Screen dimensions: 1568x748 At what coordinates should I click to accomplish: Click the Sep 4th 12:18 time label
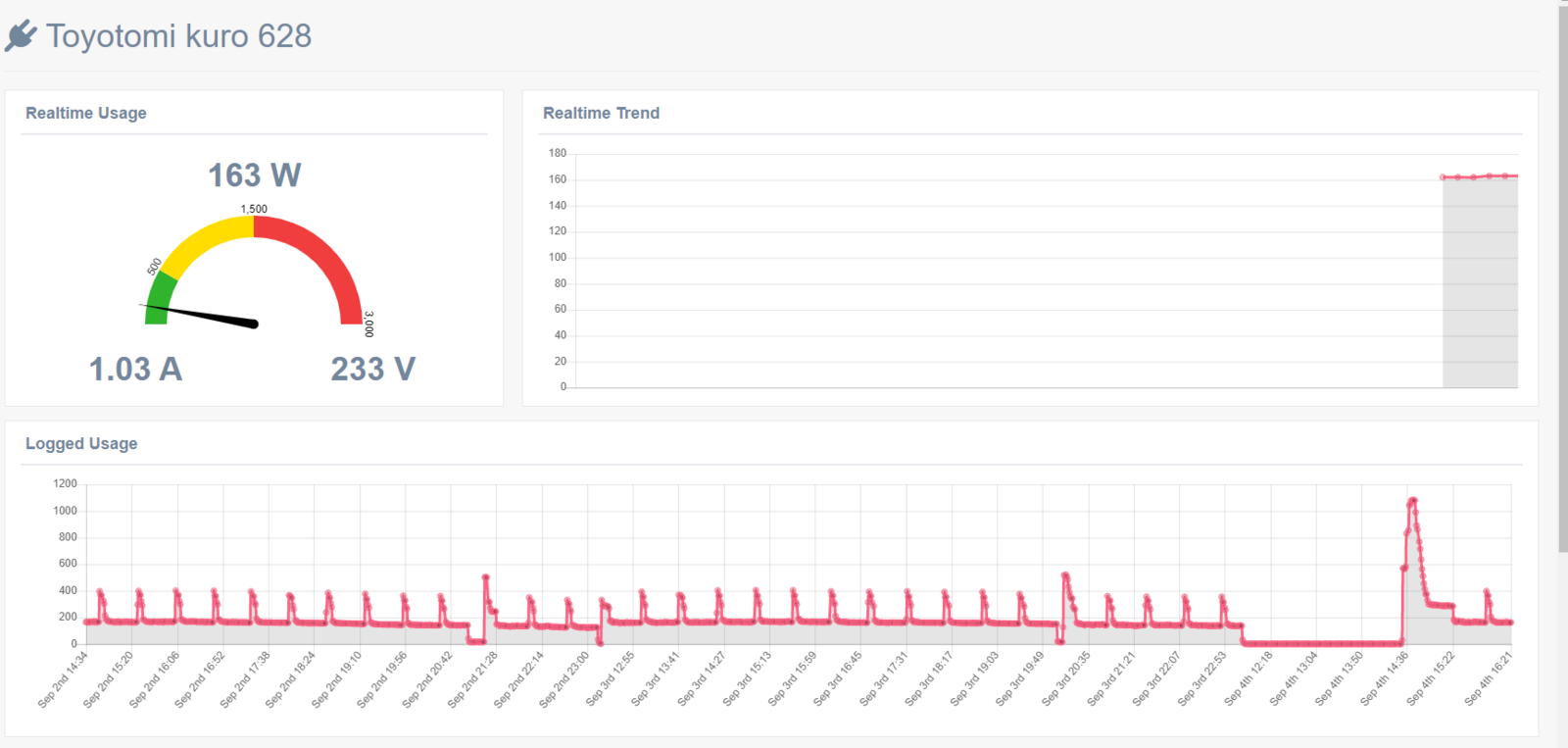pos(1248,678)
